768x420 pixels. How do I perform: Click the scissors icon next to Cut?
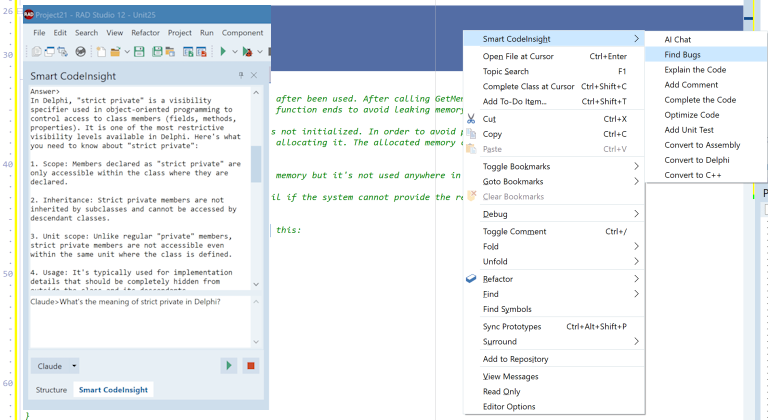click(x=471, y=119)
